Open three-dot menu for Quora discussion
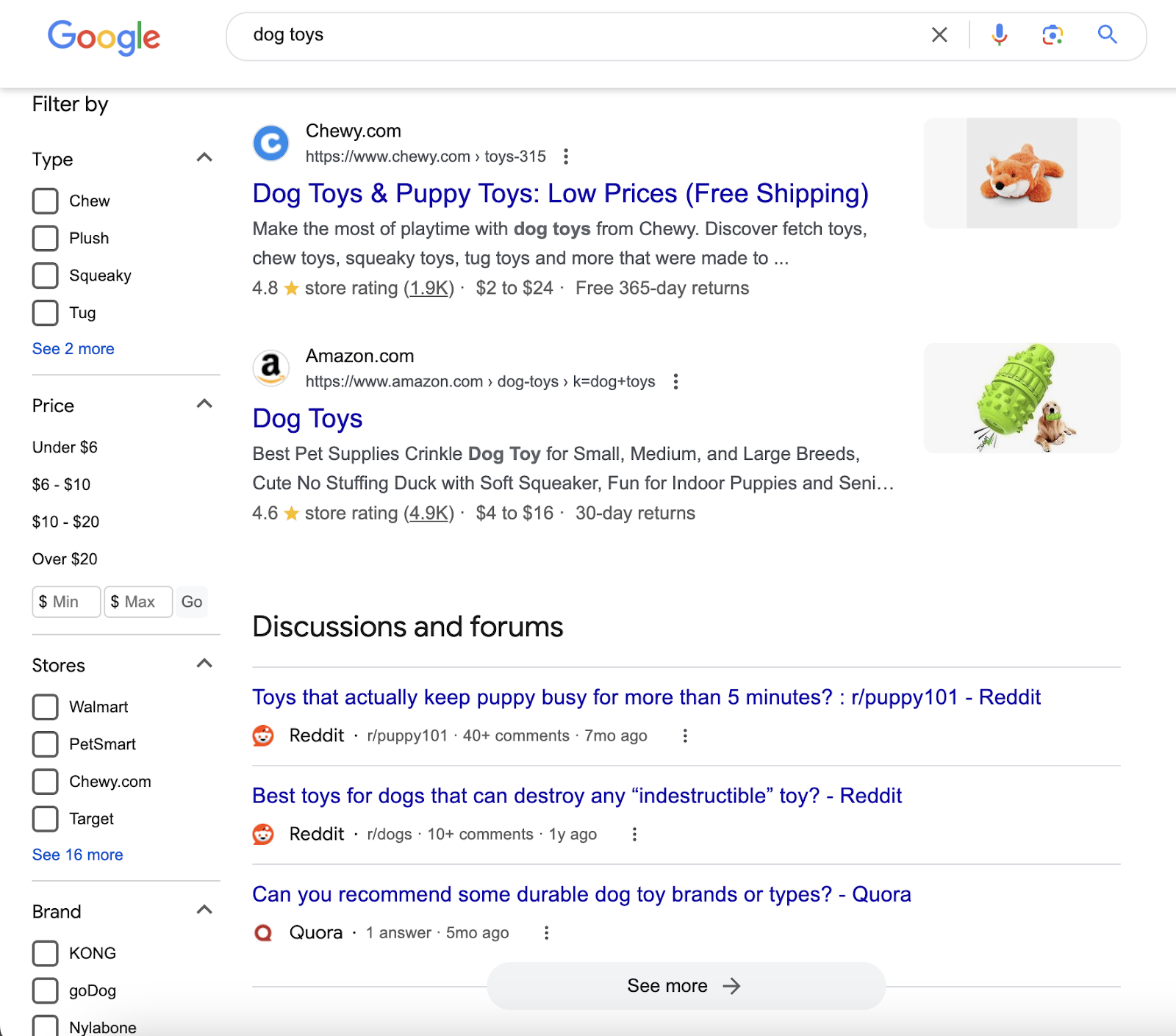Viewport: 1176px width, 1036px height. pos(546,932)
